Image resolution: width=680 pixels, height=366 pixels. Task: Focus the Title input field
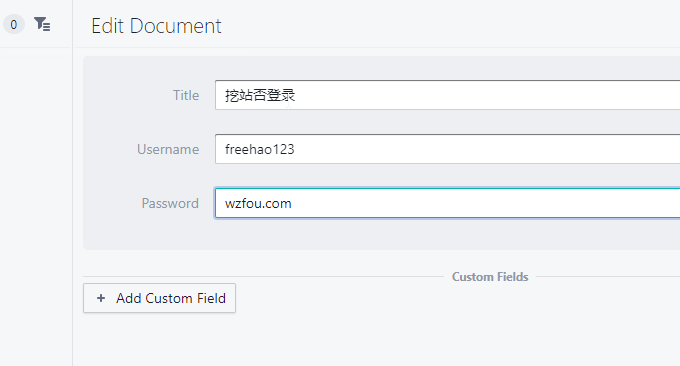tap(448, 95)
